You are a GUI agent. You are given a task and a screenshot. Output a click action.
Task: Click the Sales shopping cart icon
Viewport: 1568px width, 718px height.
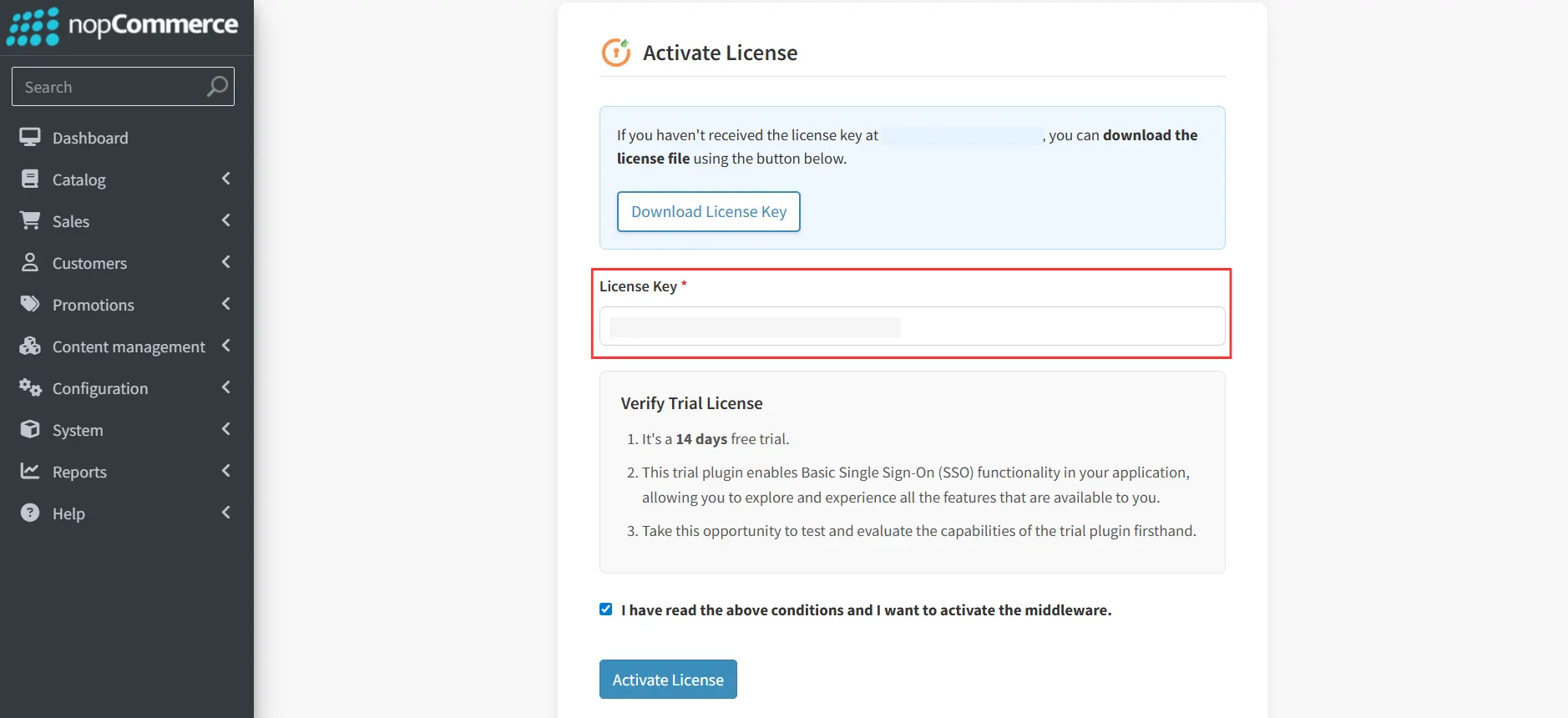click(x=30, y=220)
